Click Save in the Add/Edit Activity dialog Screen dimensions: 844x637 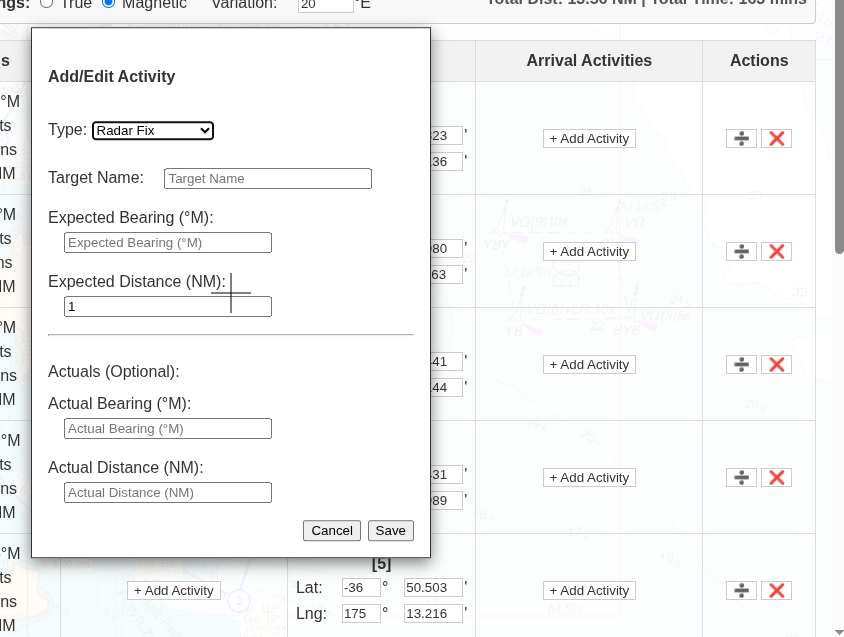click(x=390, y=530)
